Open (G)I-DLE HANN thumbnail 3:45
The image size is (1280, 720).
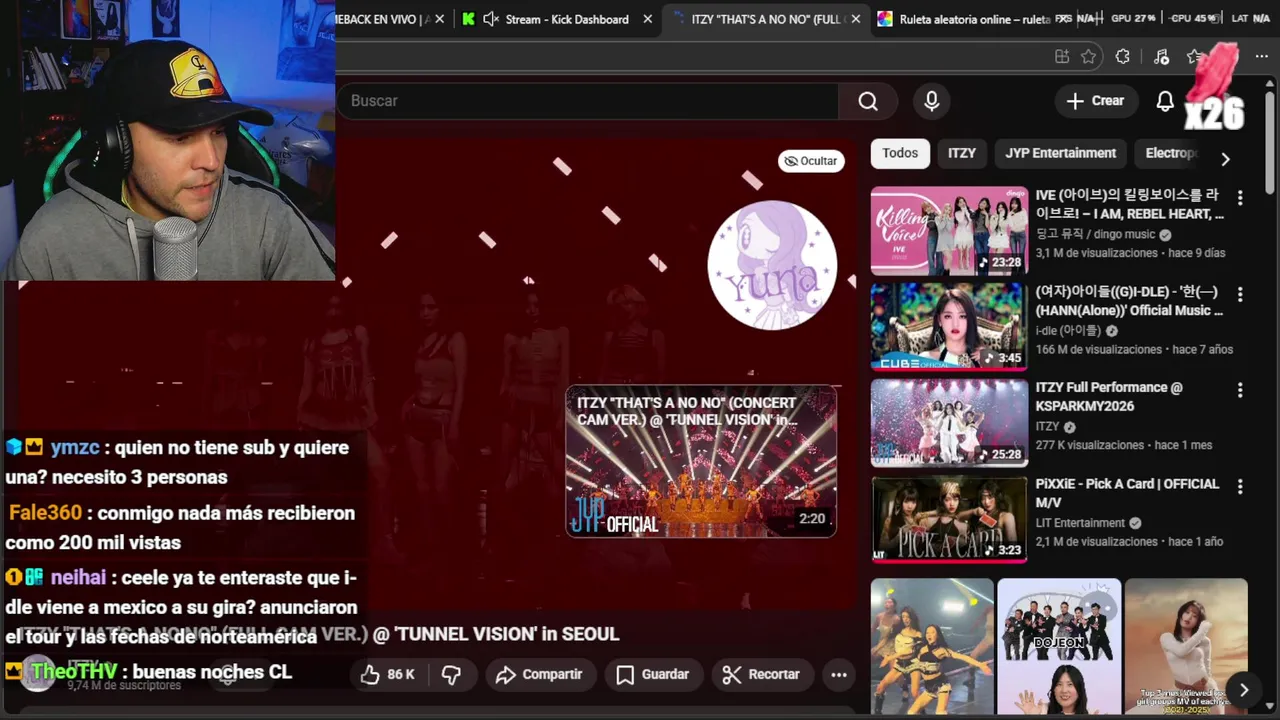pyautogui.click(x=949, y=327)
